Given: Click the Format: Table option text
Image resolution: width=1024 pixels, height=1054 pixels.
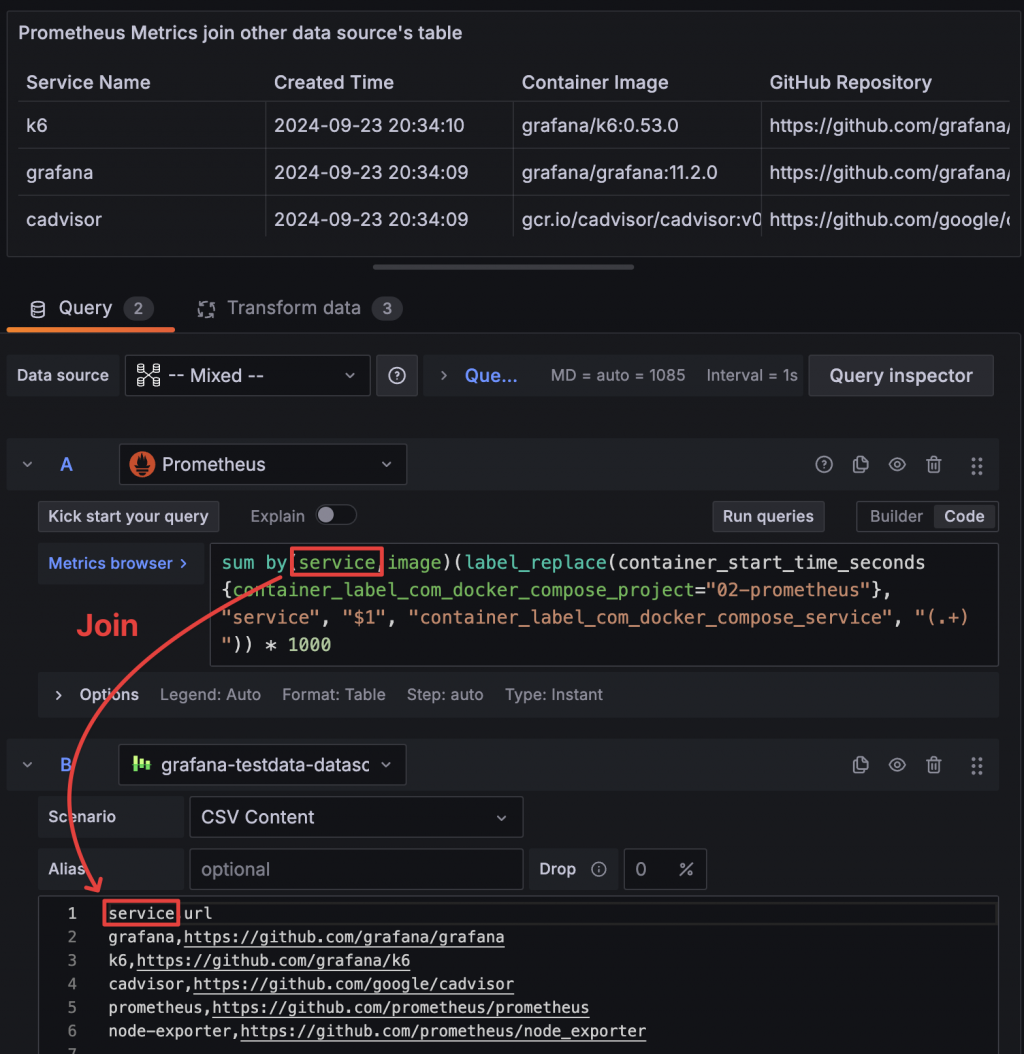Looking at the screenshot, I should click(333, 695).
